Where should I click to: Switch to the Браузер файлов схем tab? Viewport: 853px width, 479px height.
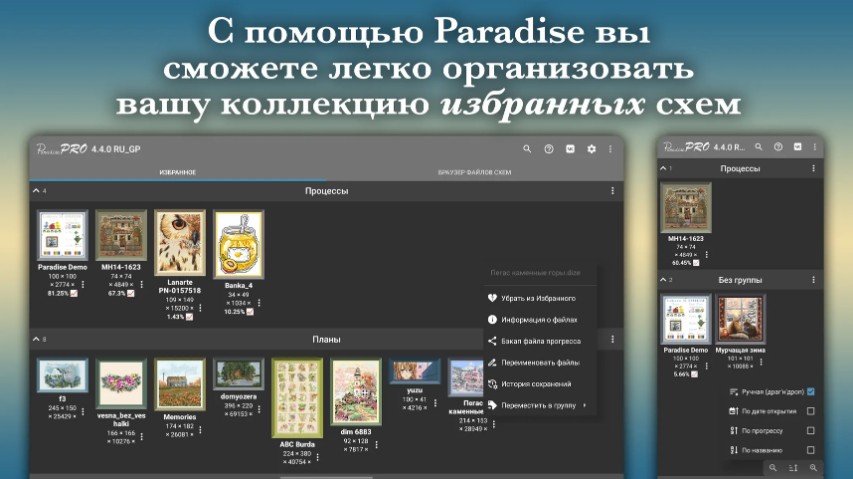click(x=475, y=173)
